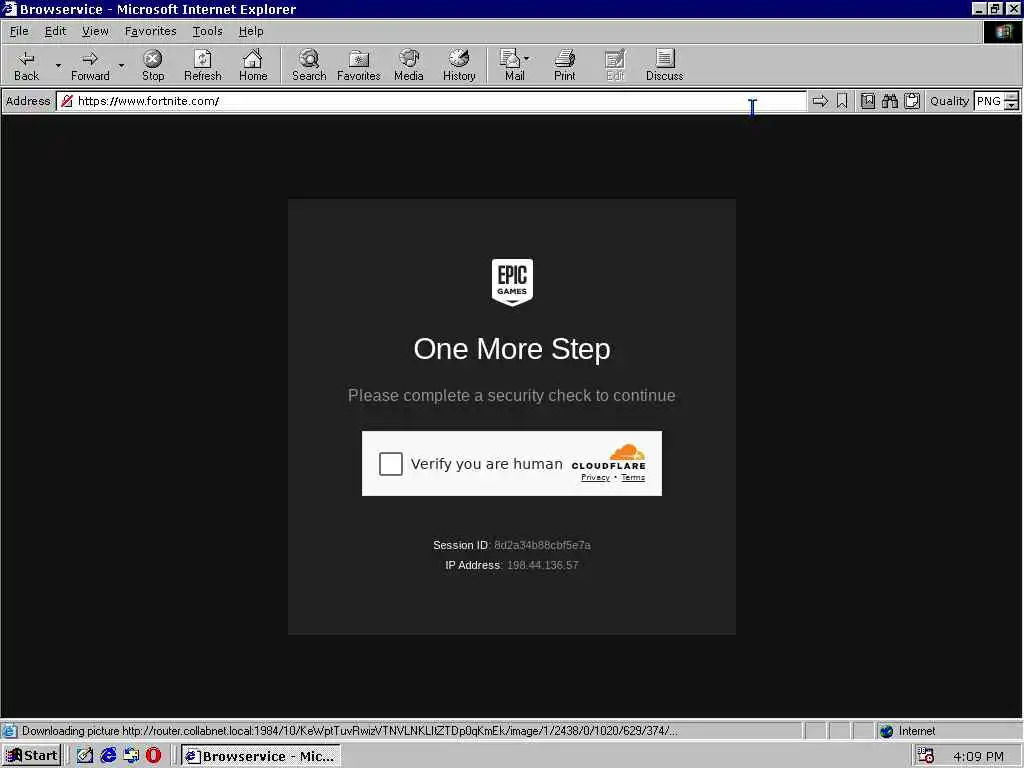Click the IP Address value 198.44.136.57

[543, 566]
